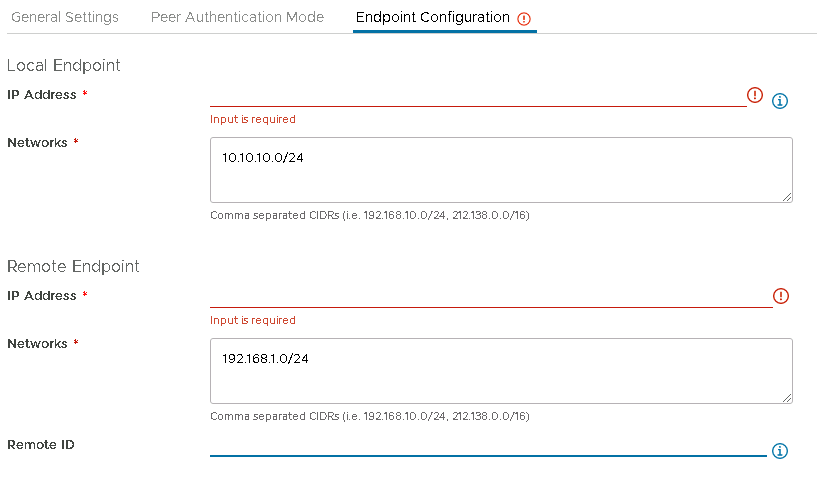Image resolution: width=828 pixels, height=499 pixels.
Task: Click the Local Networks box containing 10.10.10.0/24
Action: 500,170
